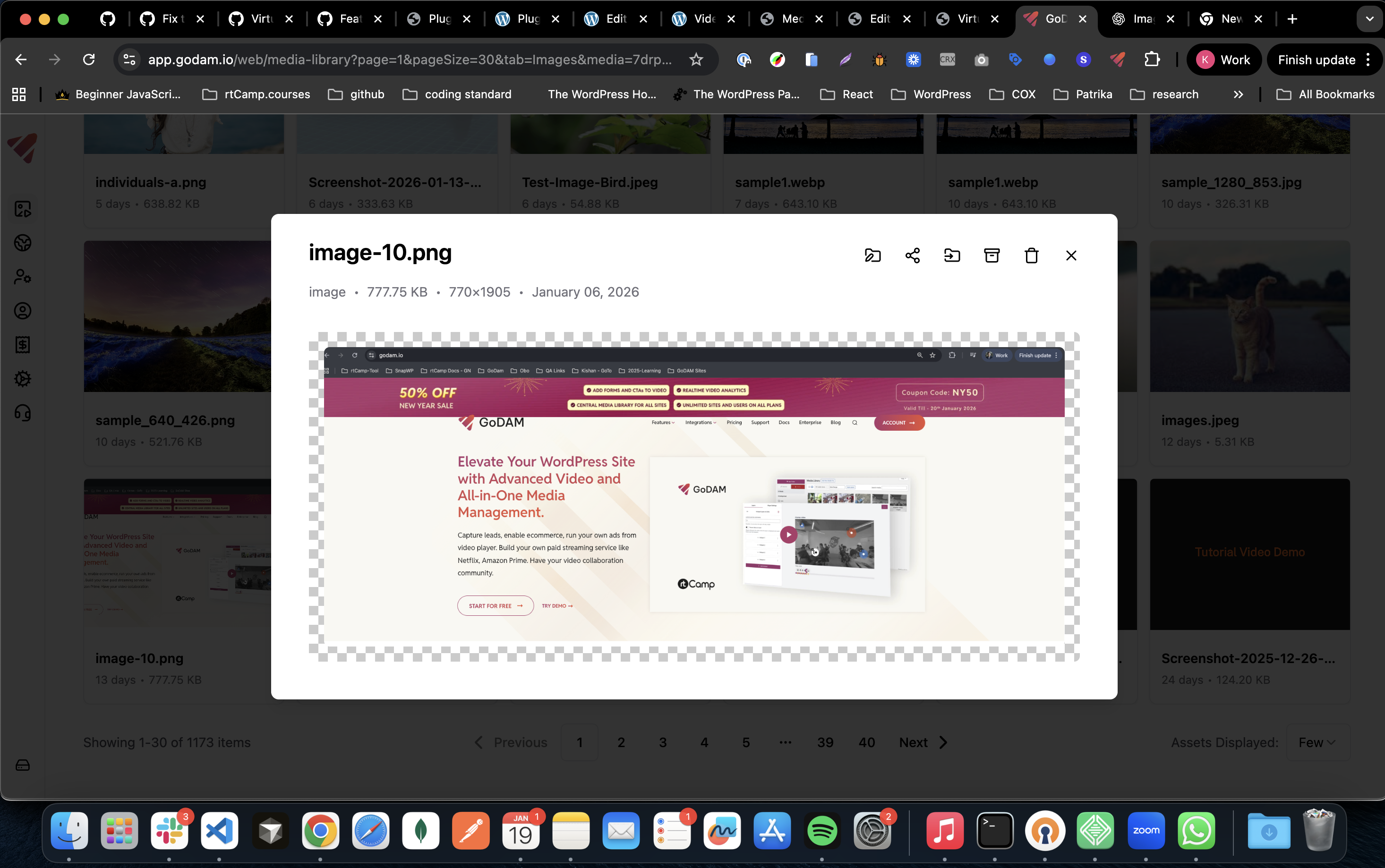
Task: Open the support headset icon in sidebar
Action: point(22,413)
